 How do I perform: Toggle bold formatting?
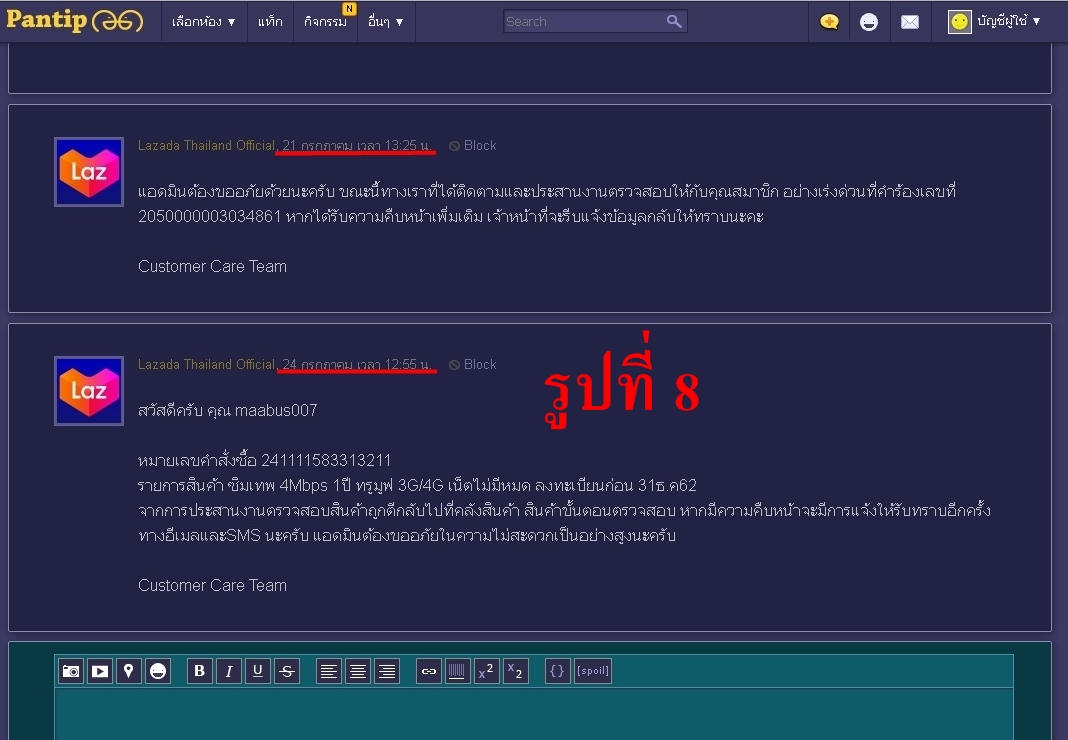200,671
